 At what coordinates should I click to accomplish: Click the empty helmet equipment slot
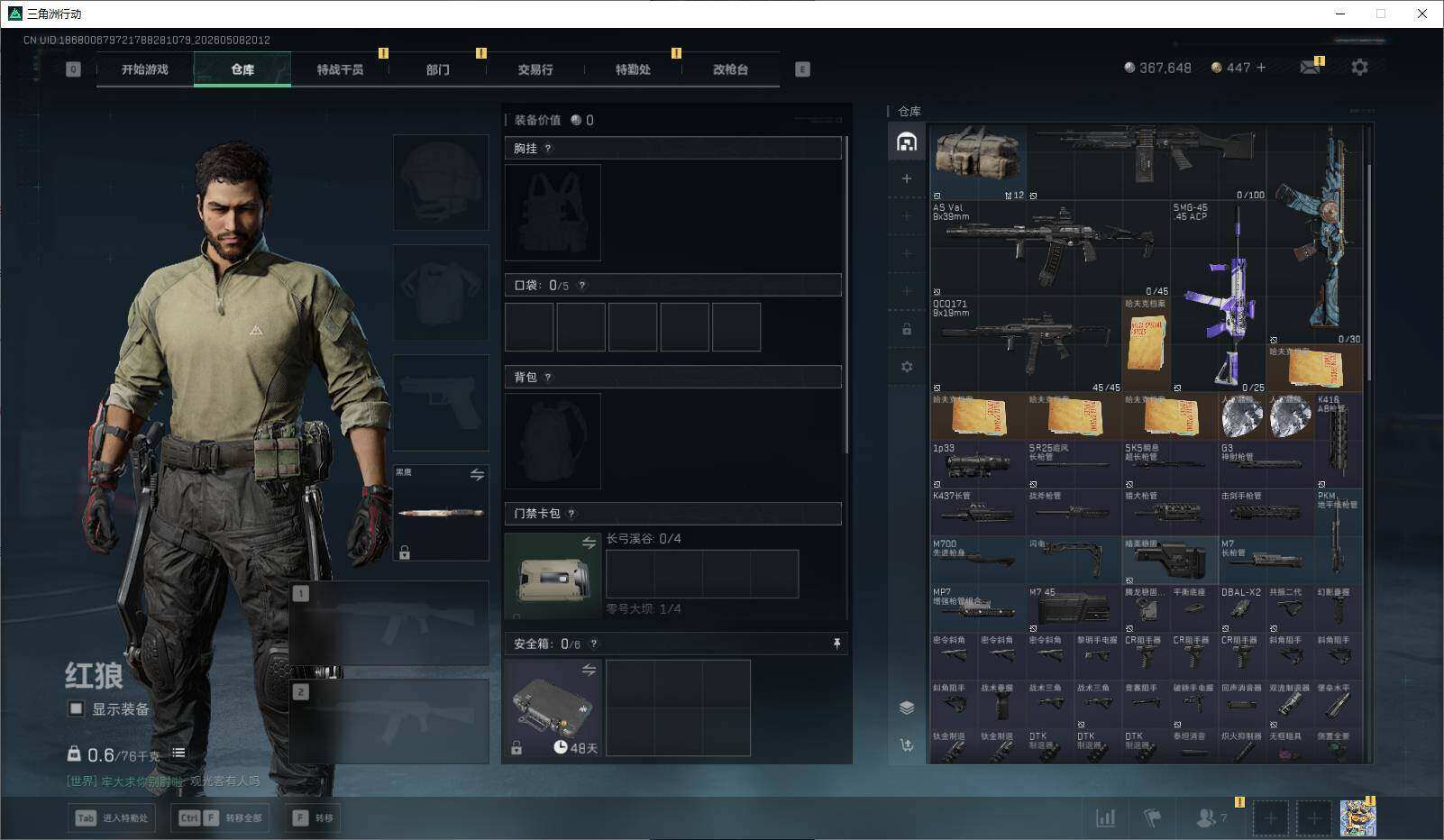tap(441, 182)
